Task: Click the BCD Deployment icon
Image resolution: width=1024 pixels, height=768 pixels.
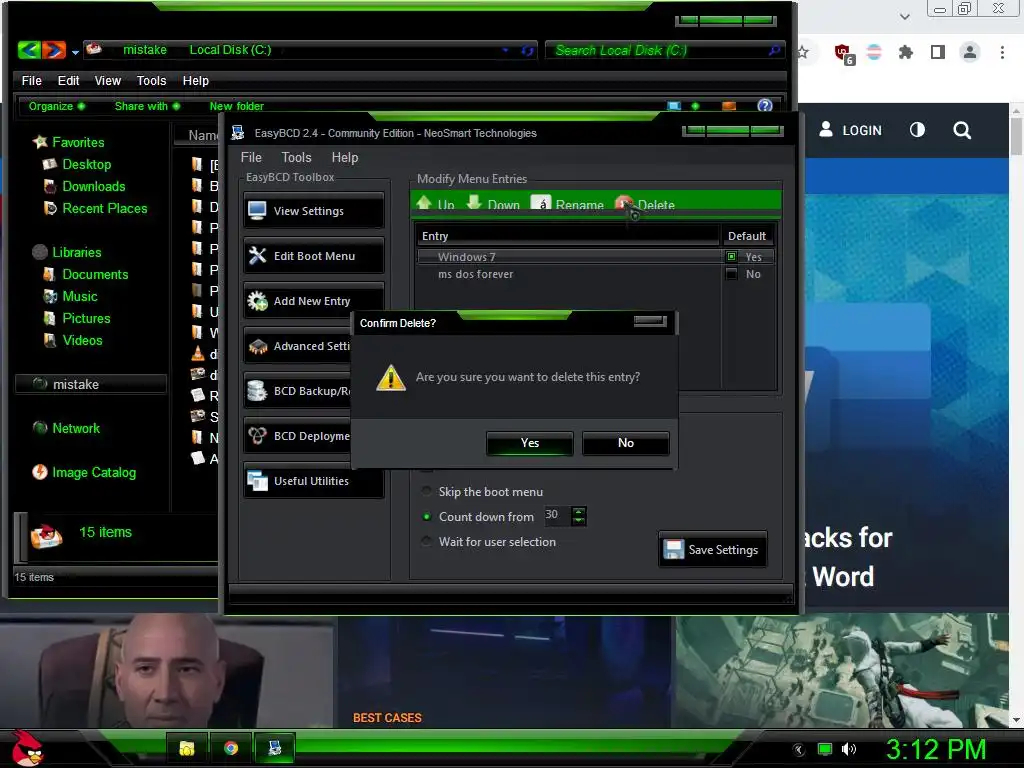Action: pyautogui.click(x=257, y=436)
